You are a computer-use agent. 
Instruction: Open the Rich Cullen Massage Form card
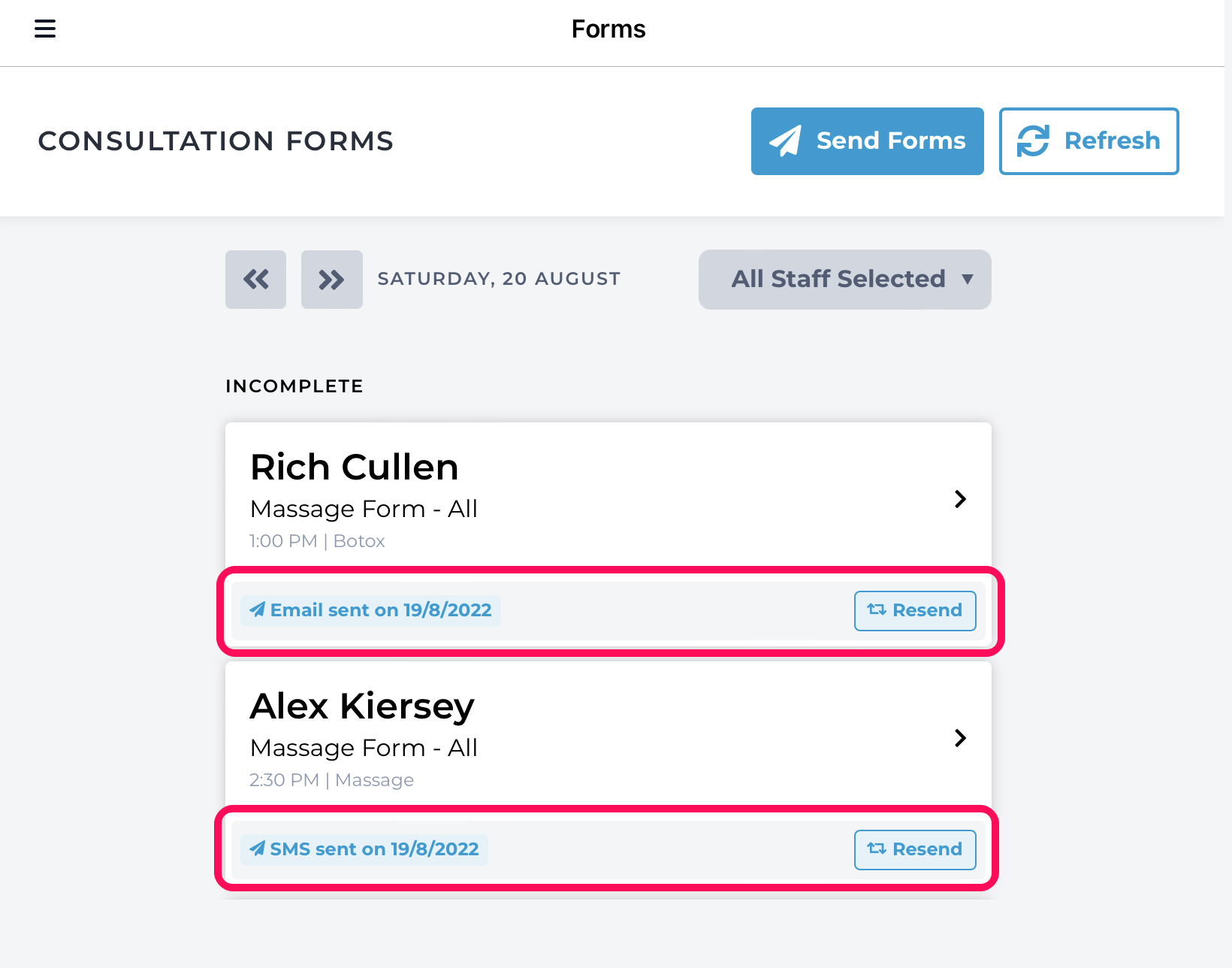coord(608,499)
